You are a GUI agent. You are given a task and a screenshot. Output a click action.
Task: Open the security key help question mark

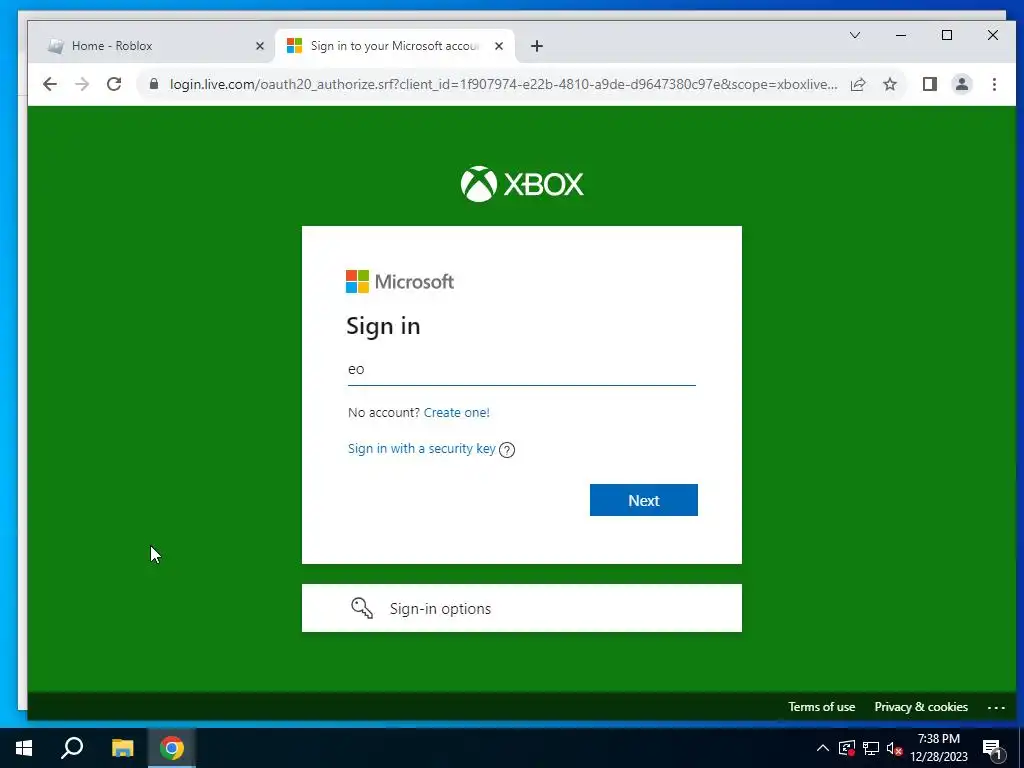(507, 449)
